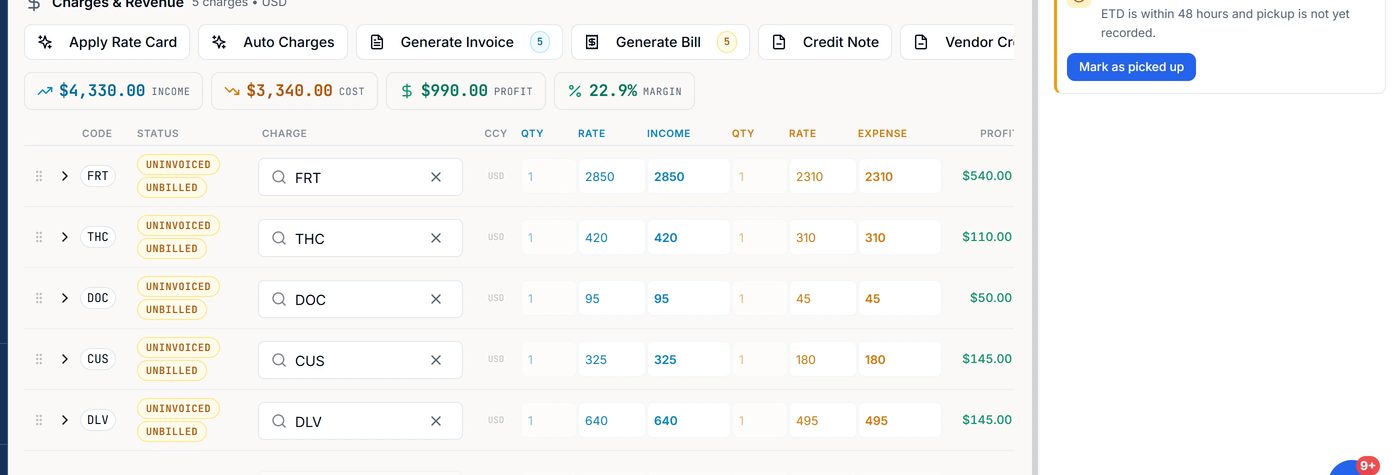Click the receipt icon on Generate Bill
This screenshot has width=1400, height=475.
click(592, 42)
